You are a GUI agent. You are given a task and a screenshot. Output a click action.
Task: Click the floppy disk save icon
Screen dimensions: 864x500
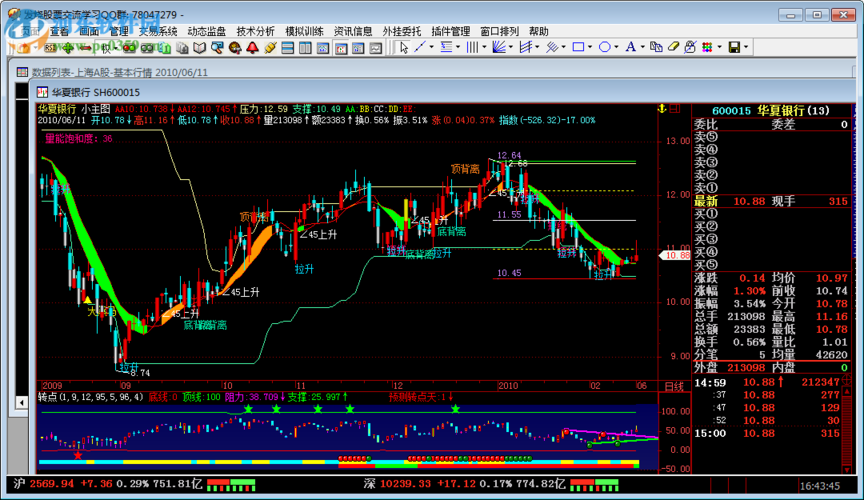tap(733, 47)
